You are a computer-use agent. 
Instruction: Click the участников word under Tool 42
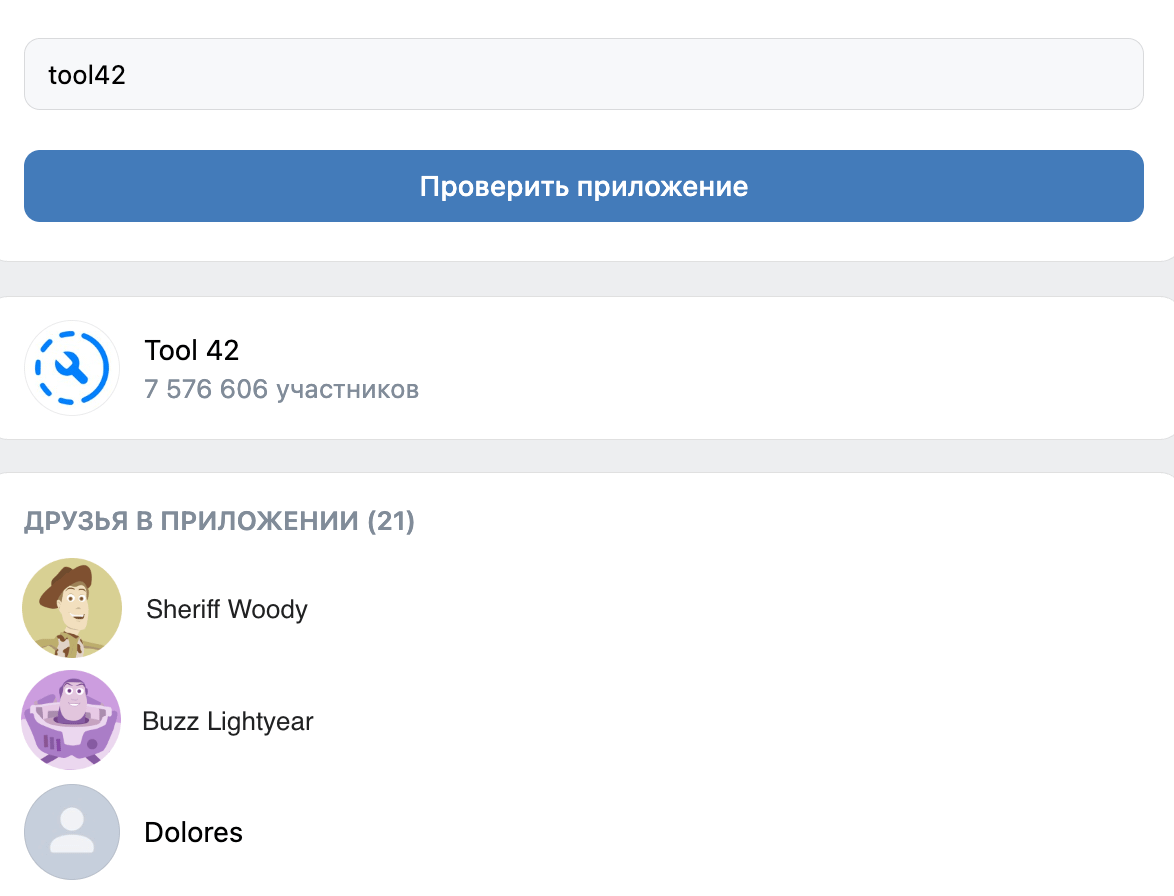[x=347, y=390]
